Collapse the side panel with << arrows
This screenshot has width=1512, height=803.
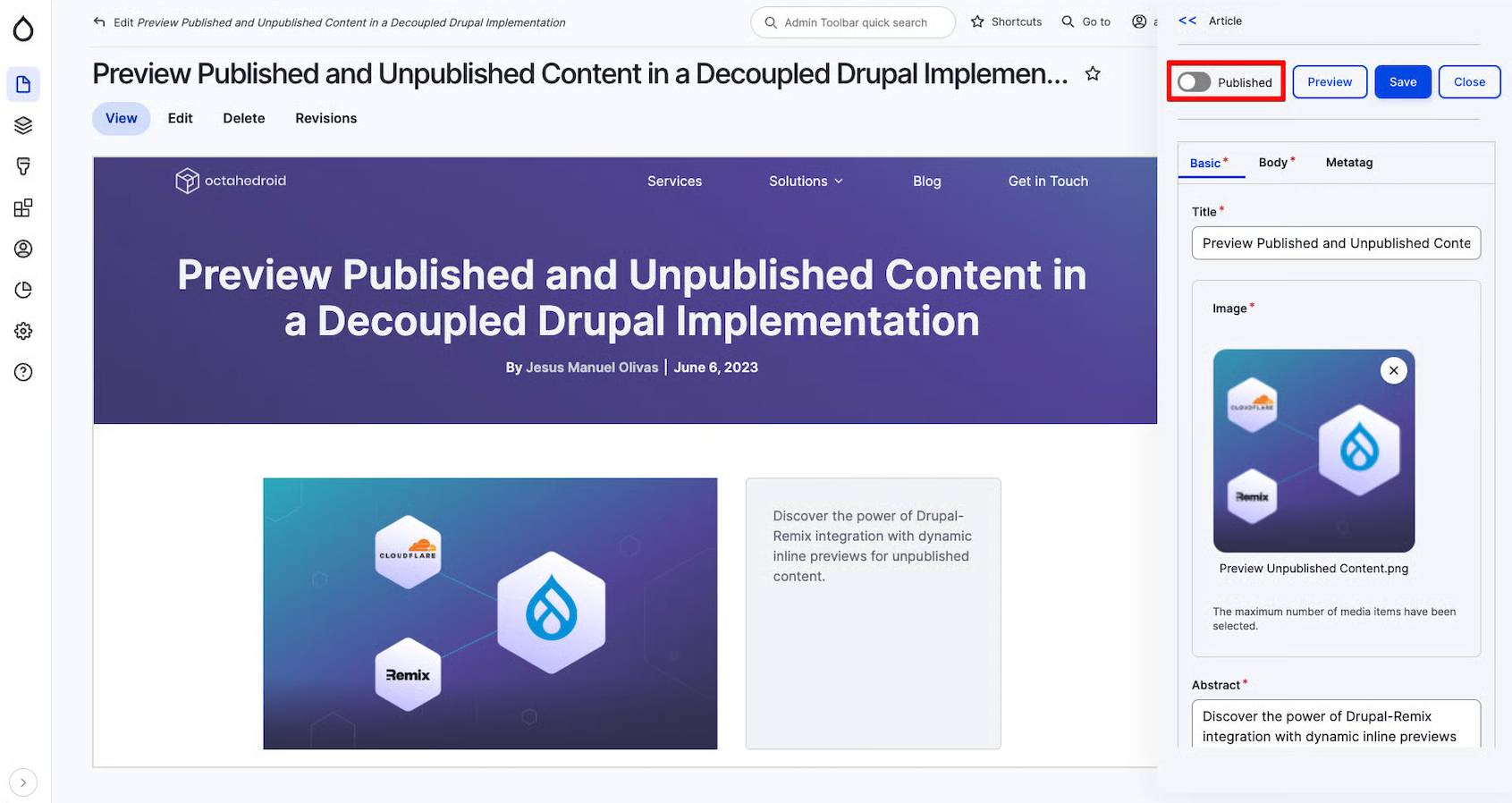tap(1187, 21)
